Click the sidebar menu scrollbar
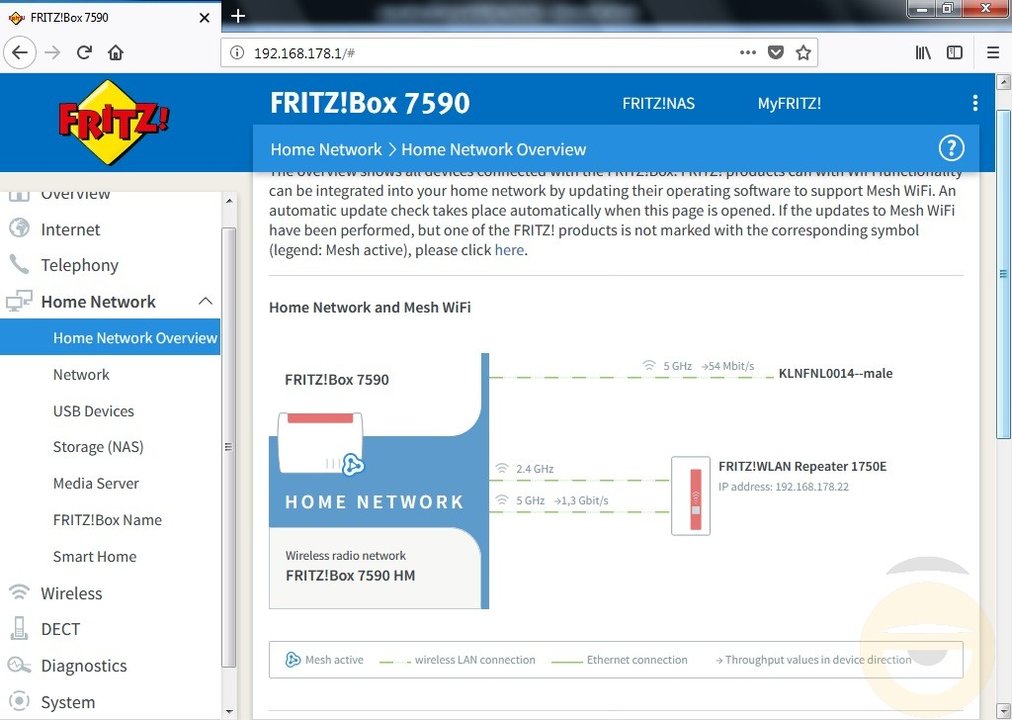The image size is (1012, 720). [228, 446]
